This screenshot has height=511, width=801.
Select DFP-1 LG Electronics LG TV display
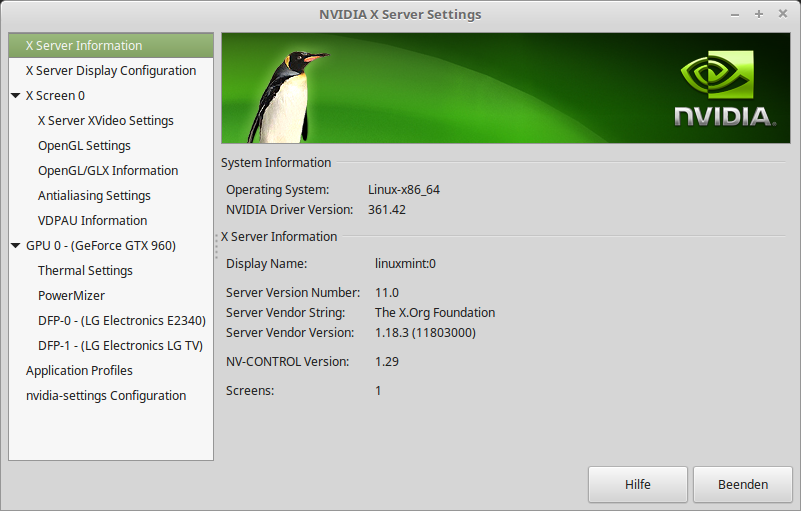[121, 346]
